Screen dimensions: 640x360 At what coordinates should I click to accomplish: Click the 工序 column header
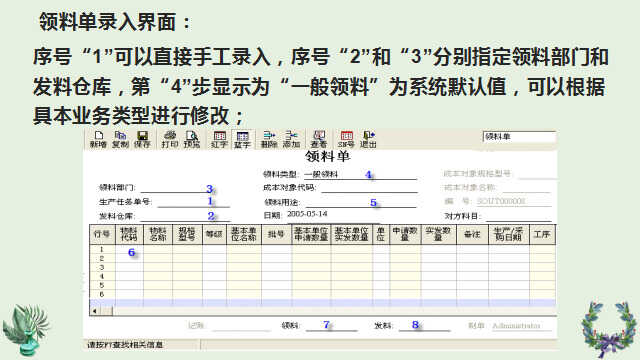[x=542, y=234]
